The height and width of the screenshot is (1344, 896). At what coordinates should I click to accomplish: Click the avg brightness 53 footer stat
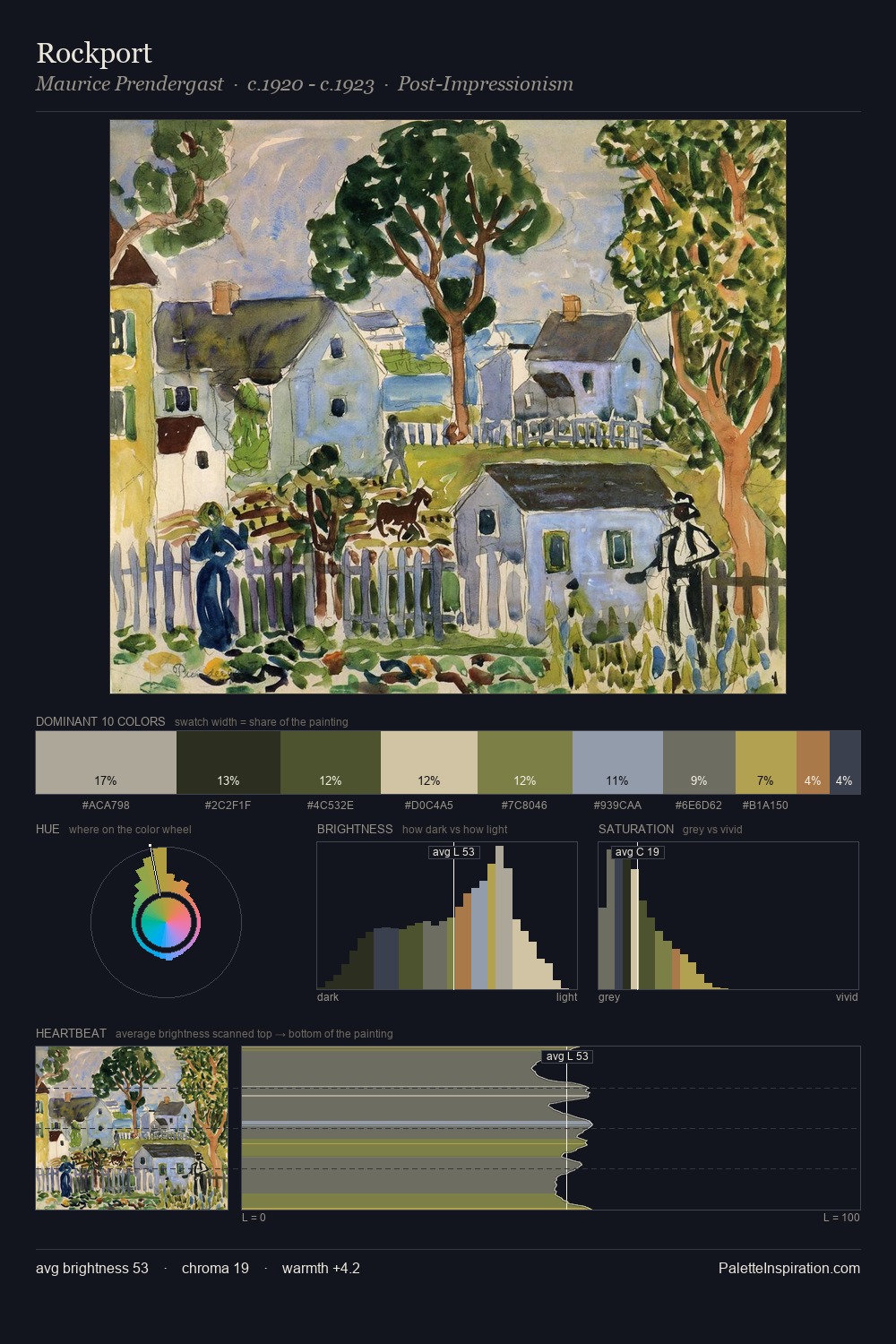click(92, 1269)
